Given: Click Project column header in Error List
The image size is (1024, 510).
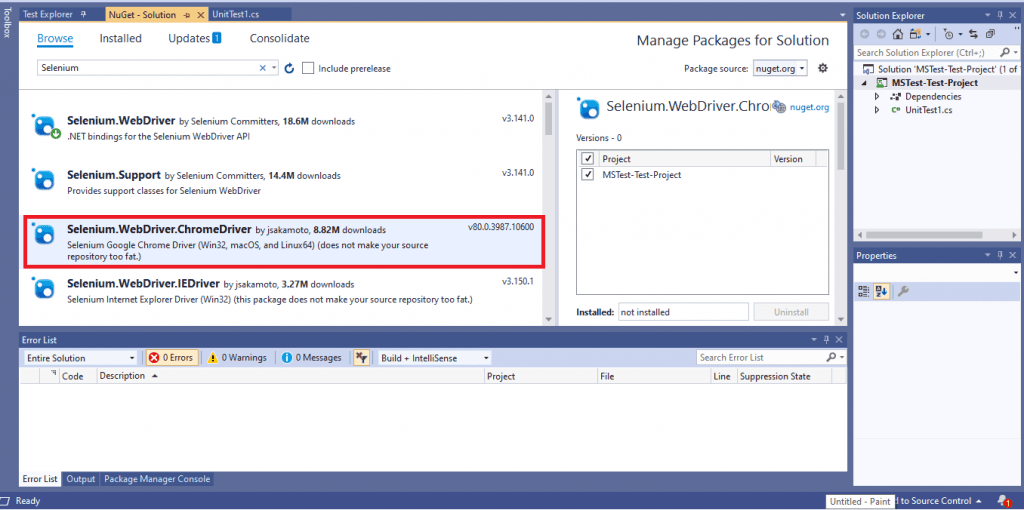Looking at the screenshot, I should pyautogui.click(x=541, y=376).
